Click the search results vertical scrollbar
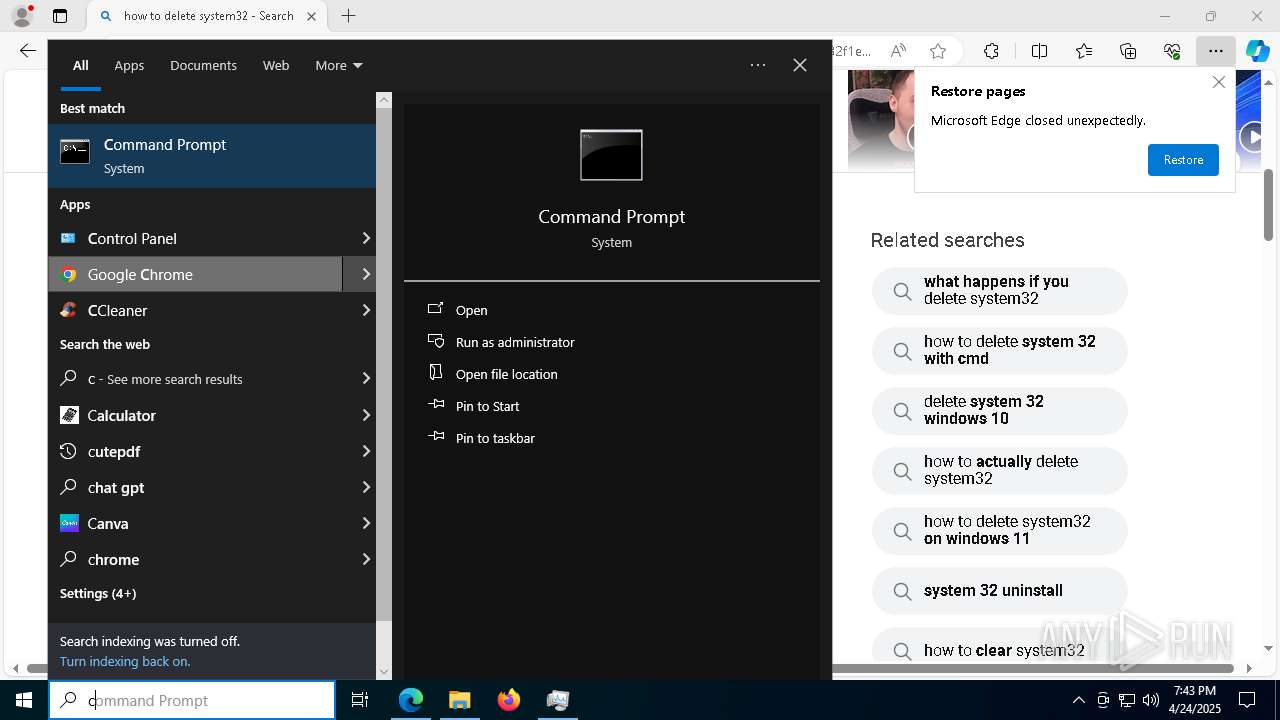Viewport: 1280px width, 720px height. click(384, 364)
